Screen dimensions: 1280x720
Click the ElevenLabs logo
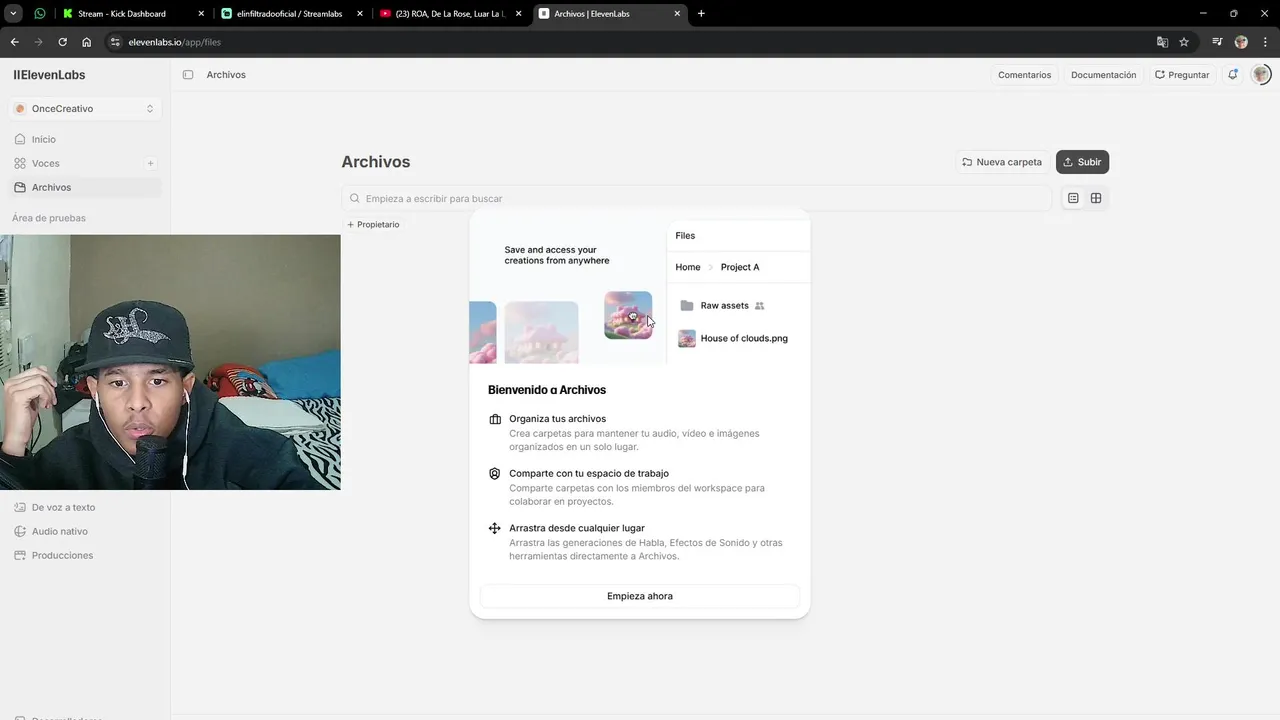pos(49,75)
